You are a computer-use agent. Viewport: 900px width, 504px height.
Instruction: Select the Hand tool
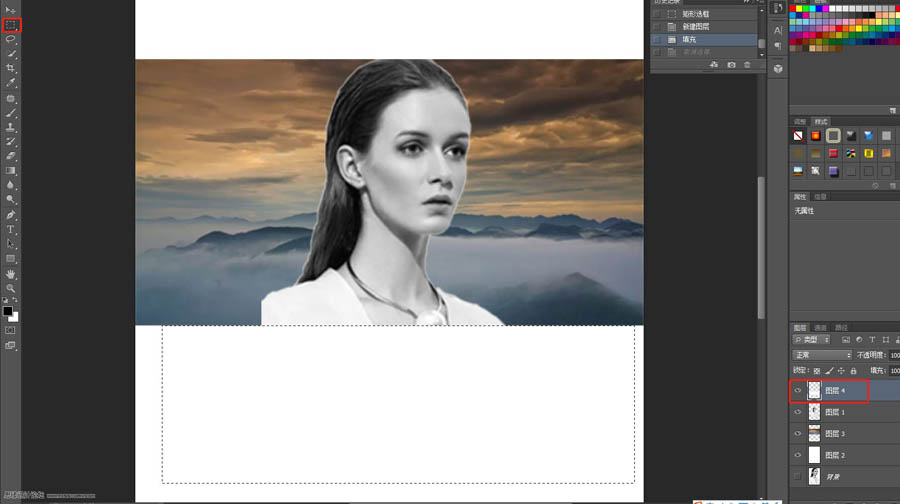click(10, 274)
